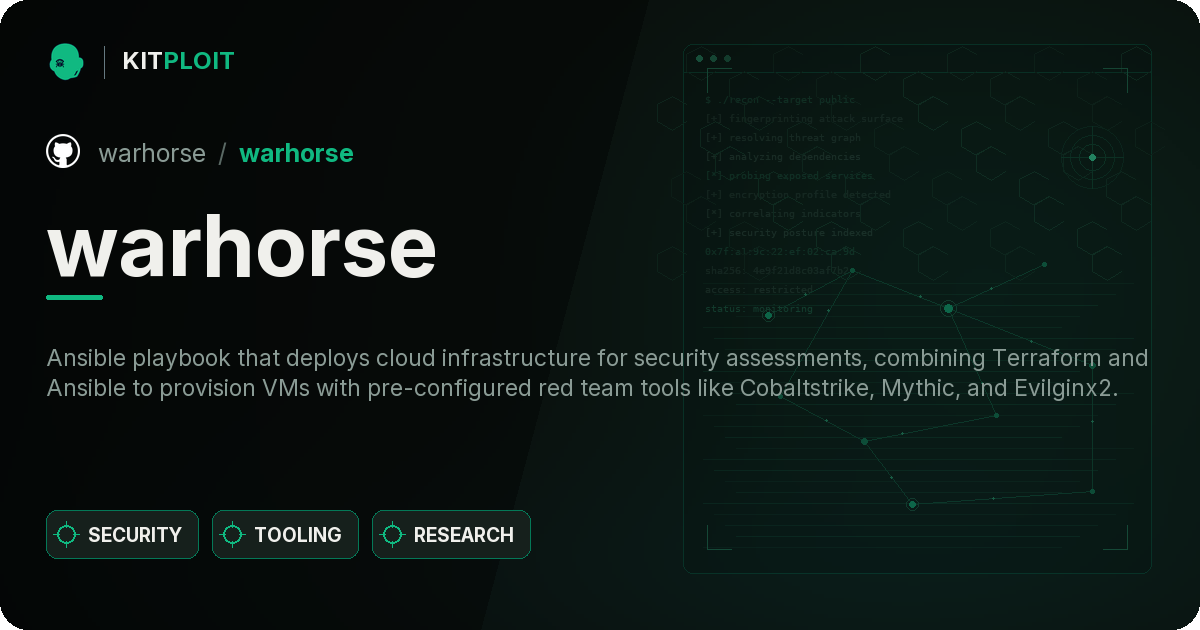Click the KitPloit mascot logo icon
Viewport: 1200px width, 630px height.
(66, 61)
